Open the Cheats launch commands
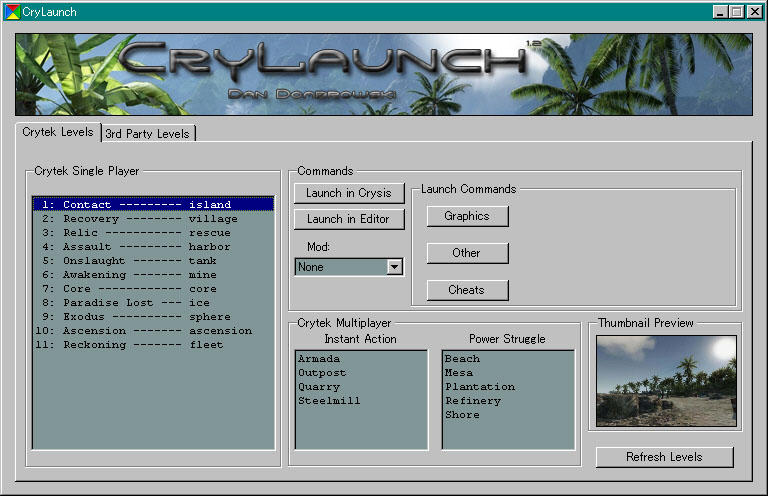The height and width of the screenshot is (496, 768). tap(467, 290)
